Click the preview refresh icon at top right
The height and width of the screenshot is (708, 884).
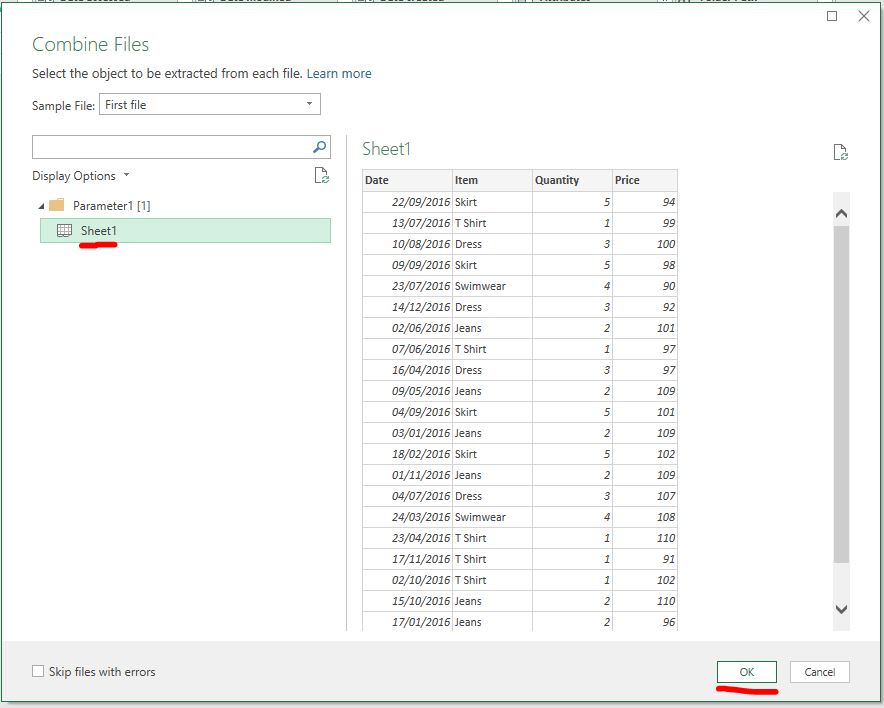[841, 152]
